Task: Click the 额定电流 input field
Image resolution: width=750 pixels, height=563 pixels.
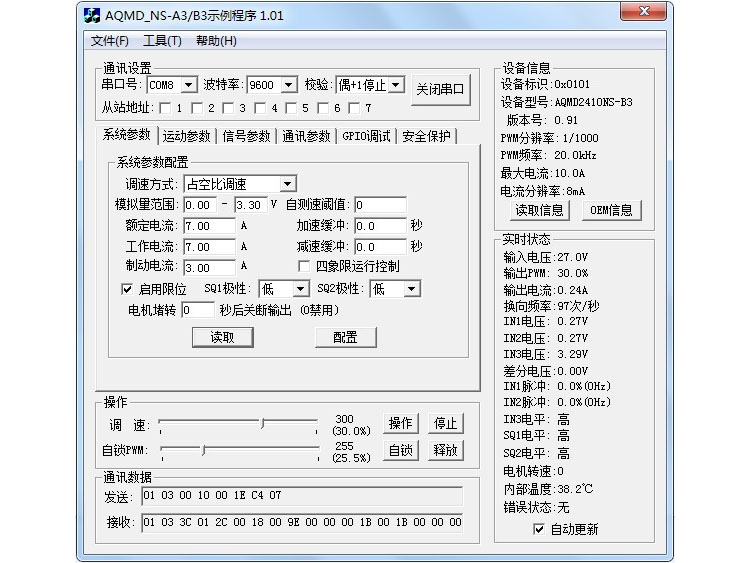Action: (209, 226)
